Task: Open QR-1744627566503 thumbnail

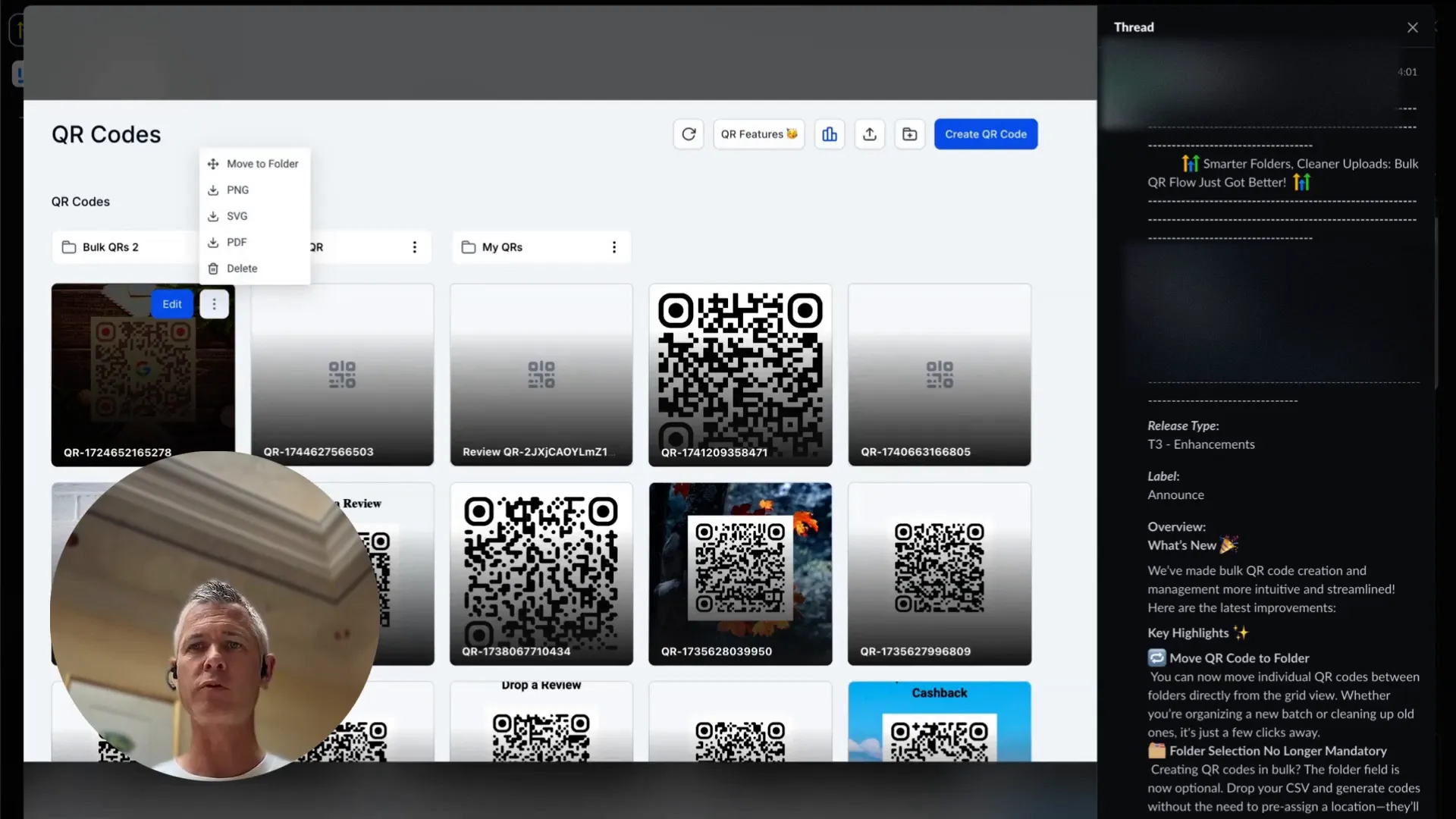Action: coord(342,375)
